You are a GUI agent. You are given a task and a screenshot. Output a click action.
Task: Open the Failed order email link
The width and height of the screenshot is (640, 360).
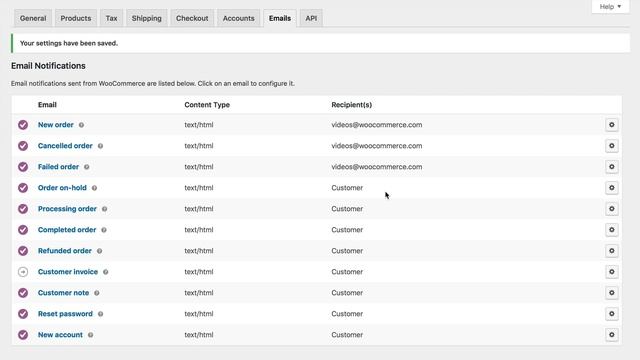click(58, 167)
